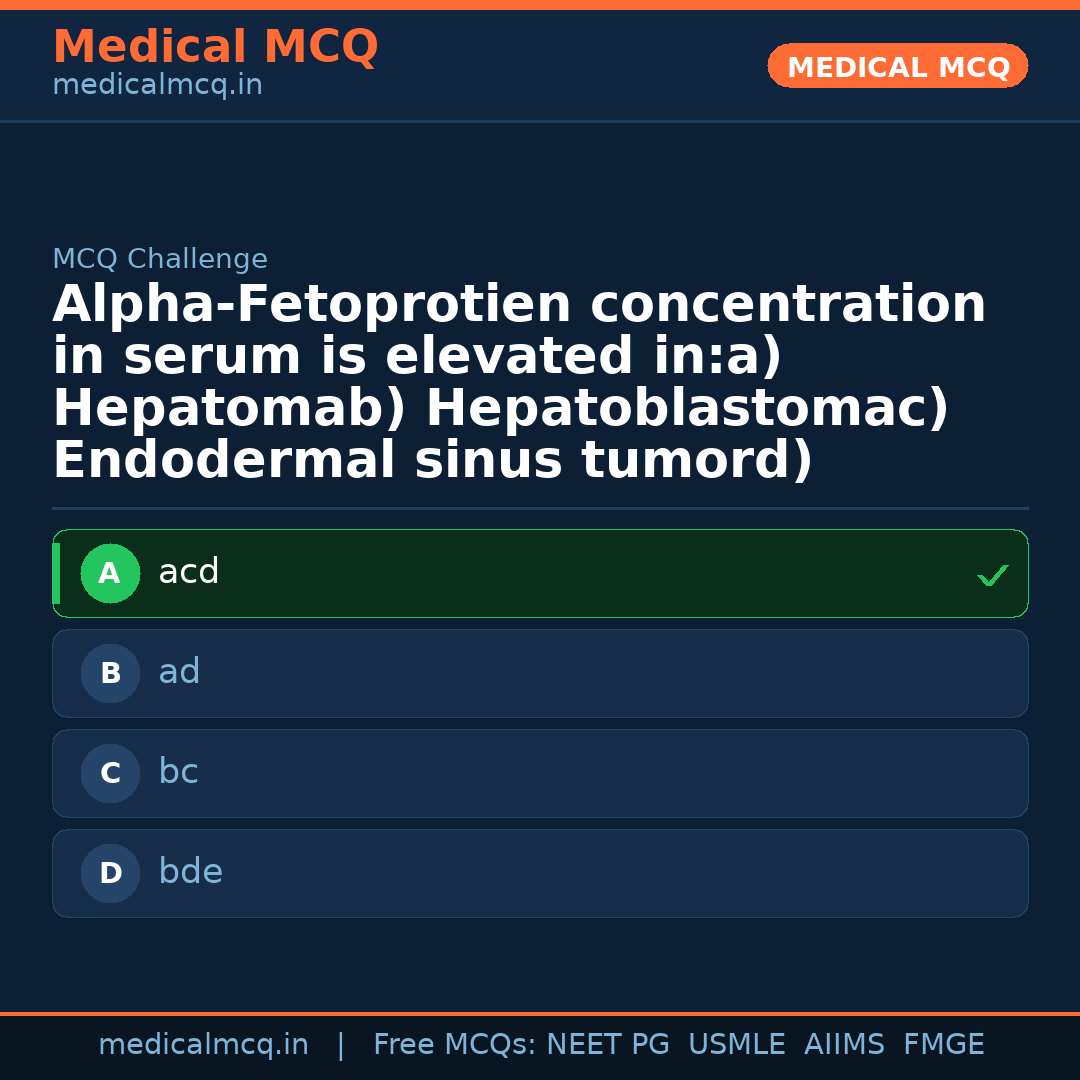1080x1080 pixels.
Task: Click the Alpha-Fetoprotein question text
Action: pos(519,383)
